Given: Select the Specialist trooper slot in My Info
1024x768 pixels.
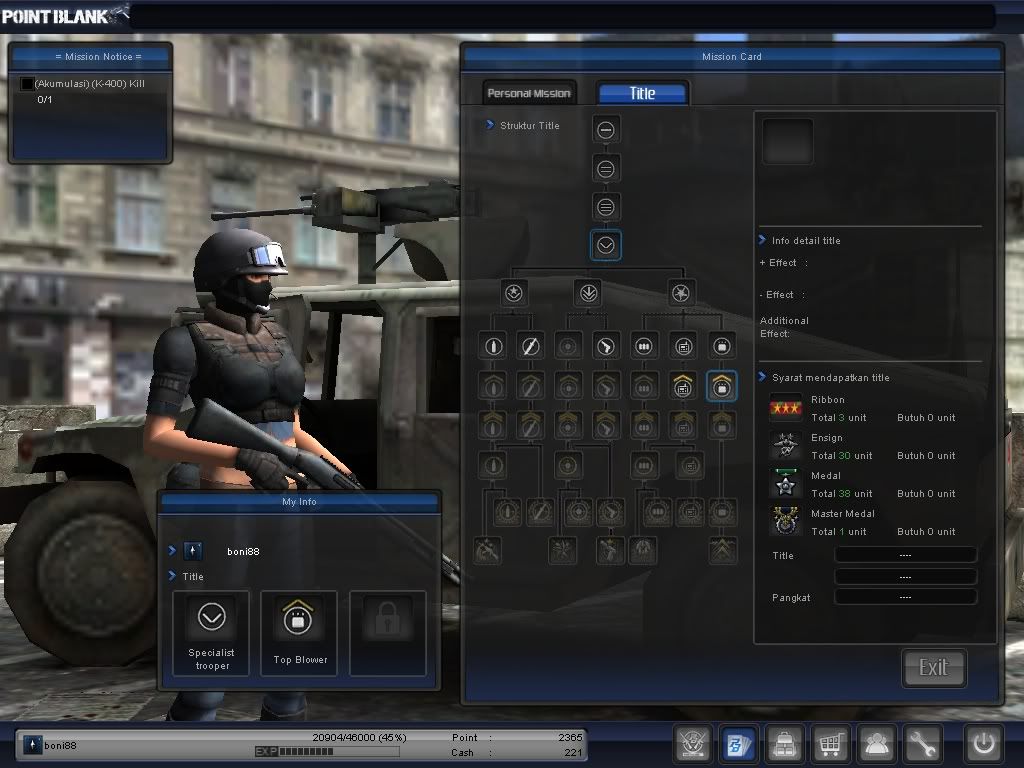Looking at the screenshot, I should [x=211, y=633].
